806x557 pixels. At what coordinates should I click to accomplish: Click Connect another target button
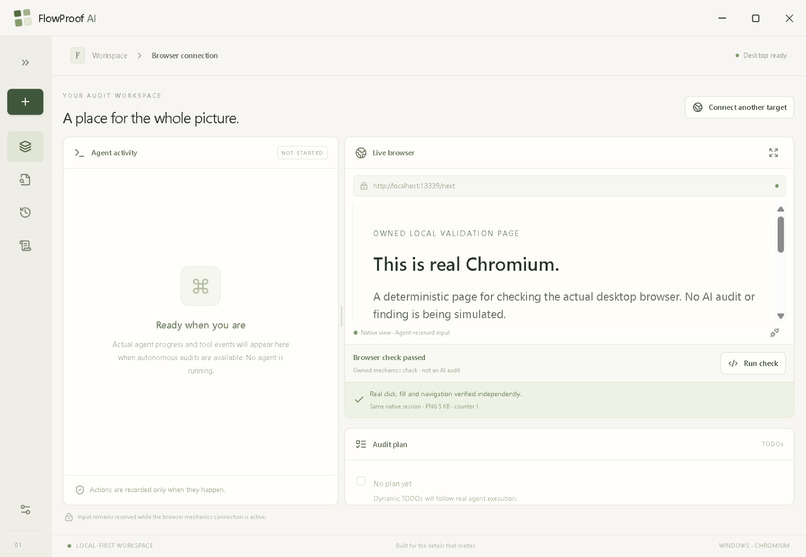point(739,107)
